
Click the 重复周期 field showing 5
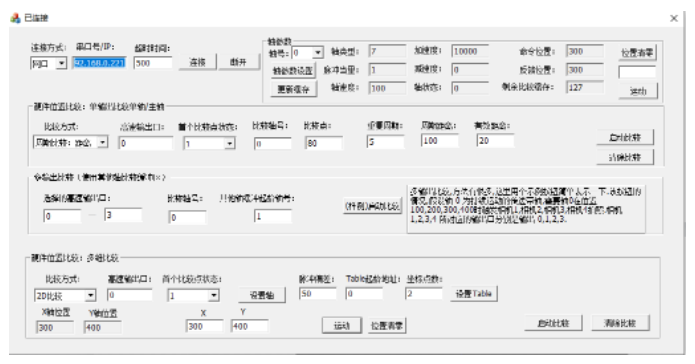[x=386, y=142]
